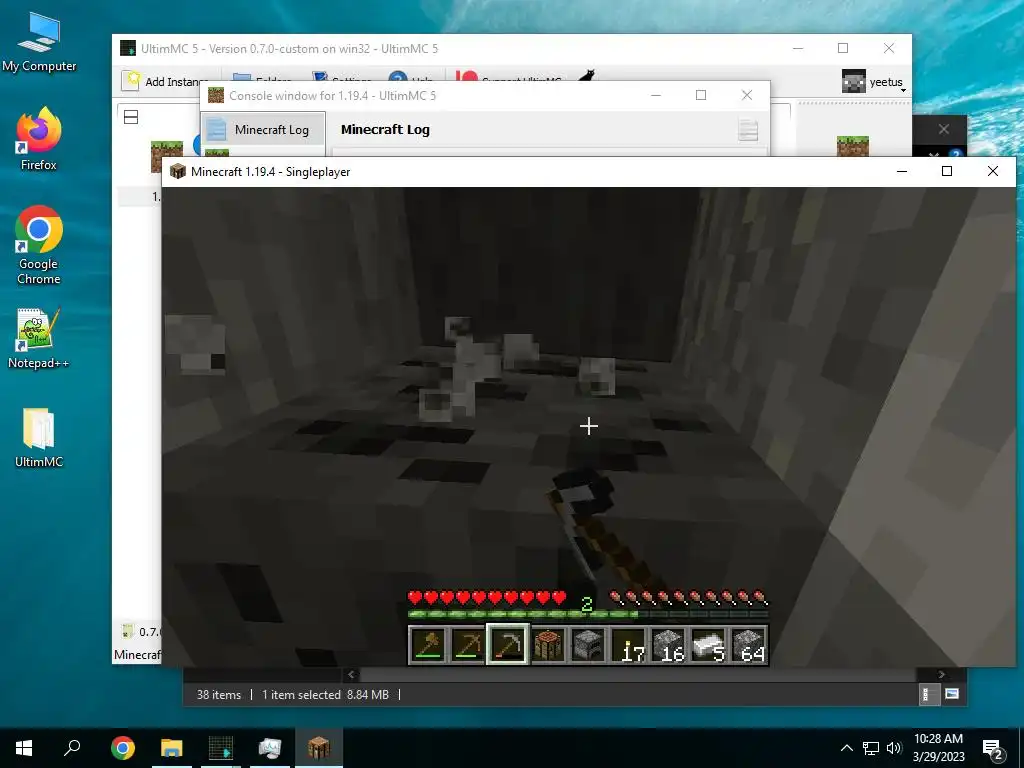Image resolution: width=1024 pixels, height=768 pixels.
Task: Click the hunger drumsticks bar
Action: 689,597
